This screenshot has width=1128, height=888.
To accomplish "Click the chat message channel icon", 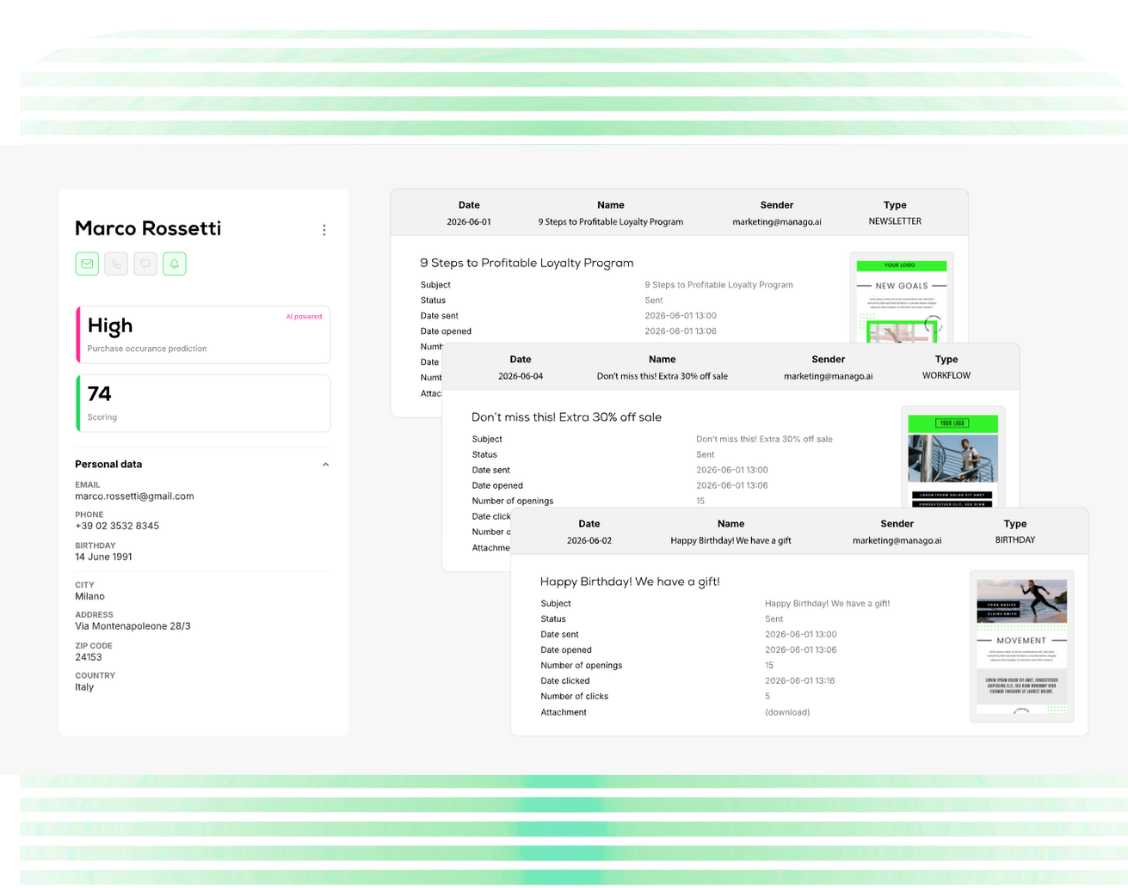I will pos(145,264).
